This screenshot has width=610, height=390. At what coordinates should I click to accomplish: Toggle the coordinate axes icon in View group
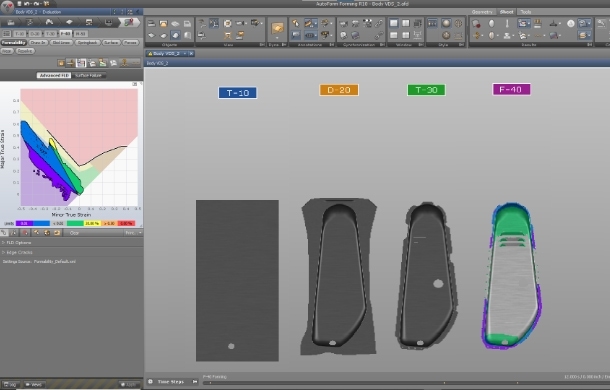pyautogui.click(x=214, y=23)
